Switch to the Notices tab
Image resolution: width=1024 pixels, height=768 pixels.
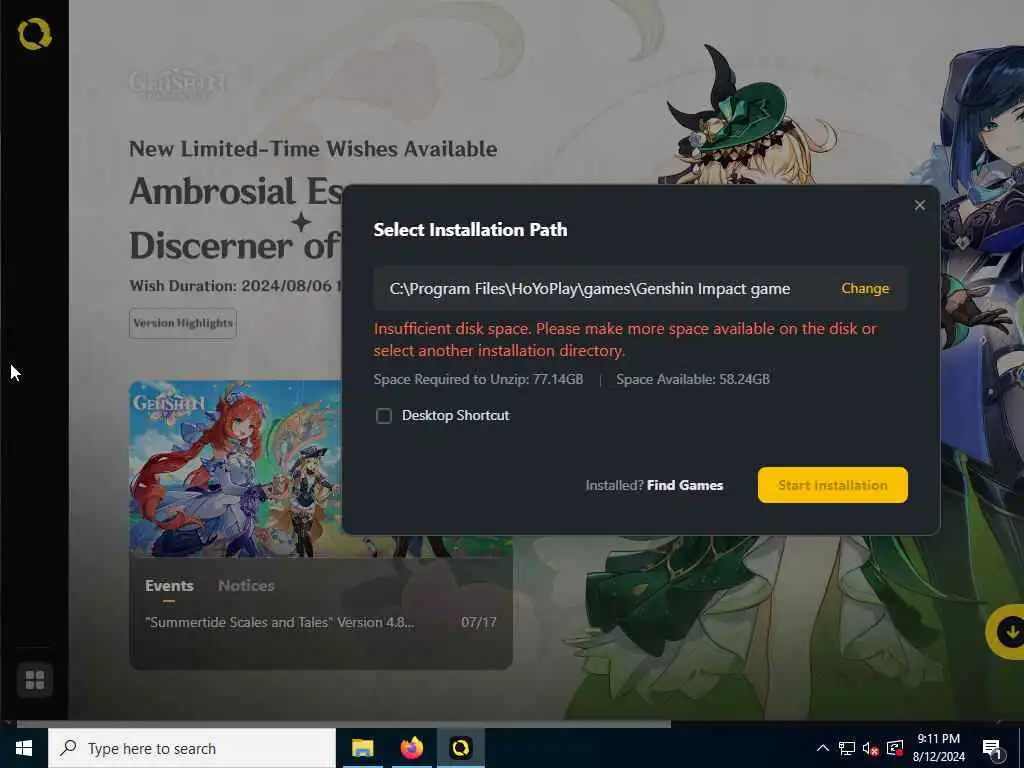[x=246, y=585]
